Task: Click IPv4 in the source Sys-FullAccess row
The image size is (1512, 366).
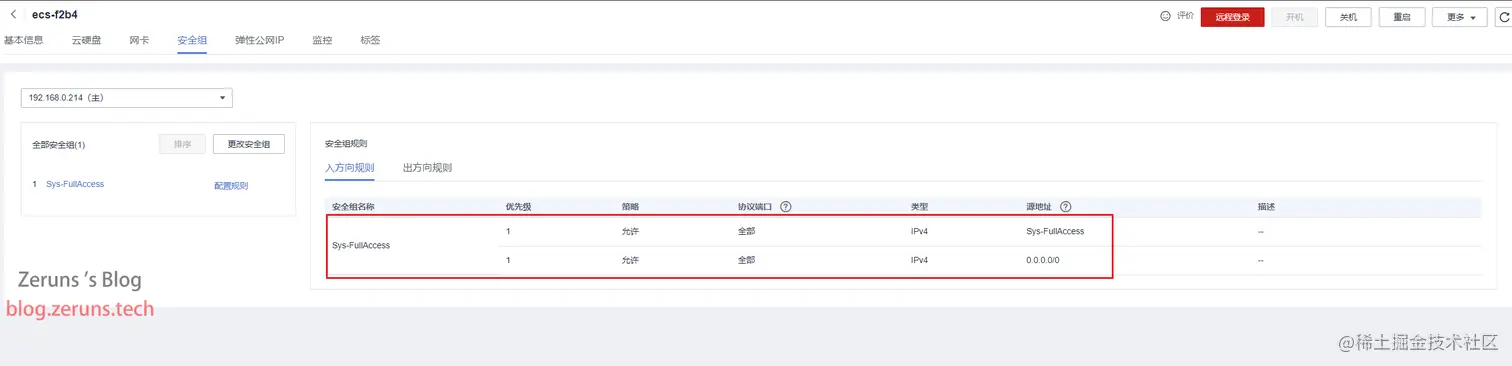Action: click(919, 231)
